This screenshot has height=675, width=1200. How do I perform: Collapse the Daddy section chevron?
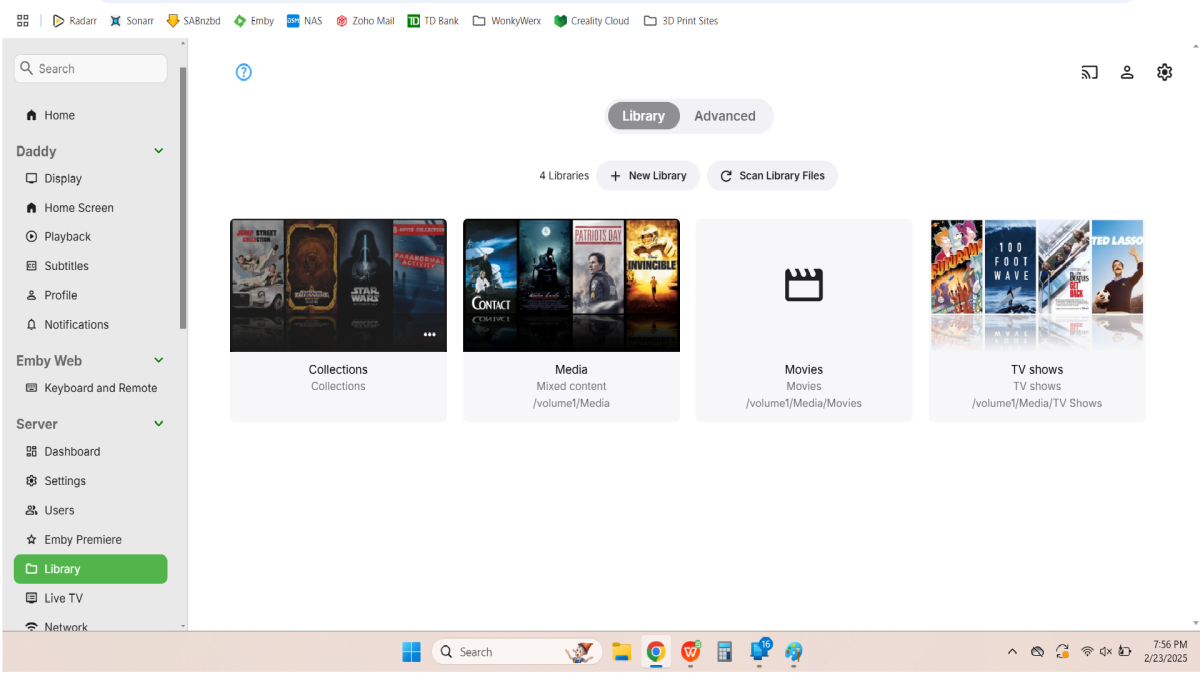158,150
